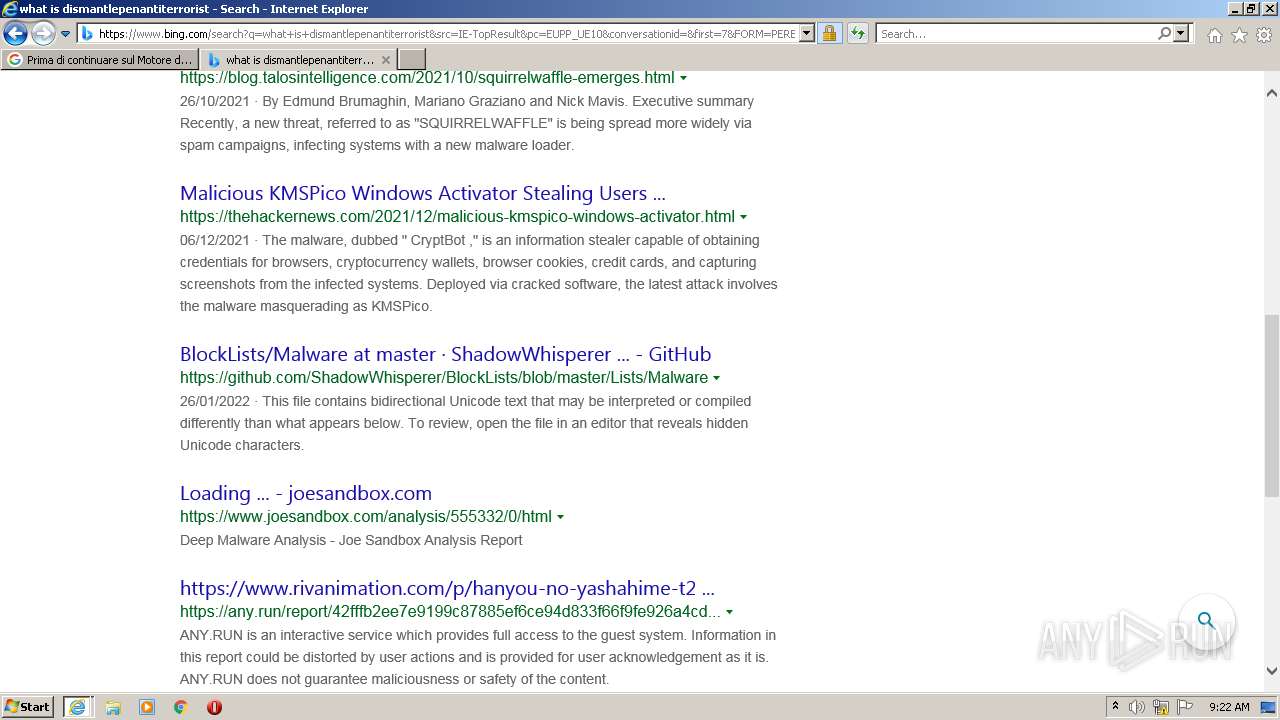The width and height of the screenshot is (1280, 720).
Task: Open the Chrome taskbar icon
Action: (181, 707)
